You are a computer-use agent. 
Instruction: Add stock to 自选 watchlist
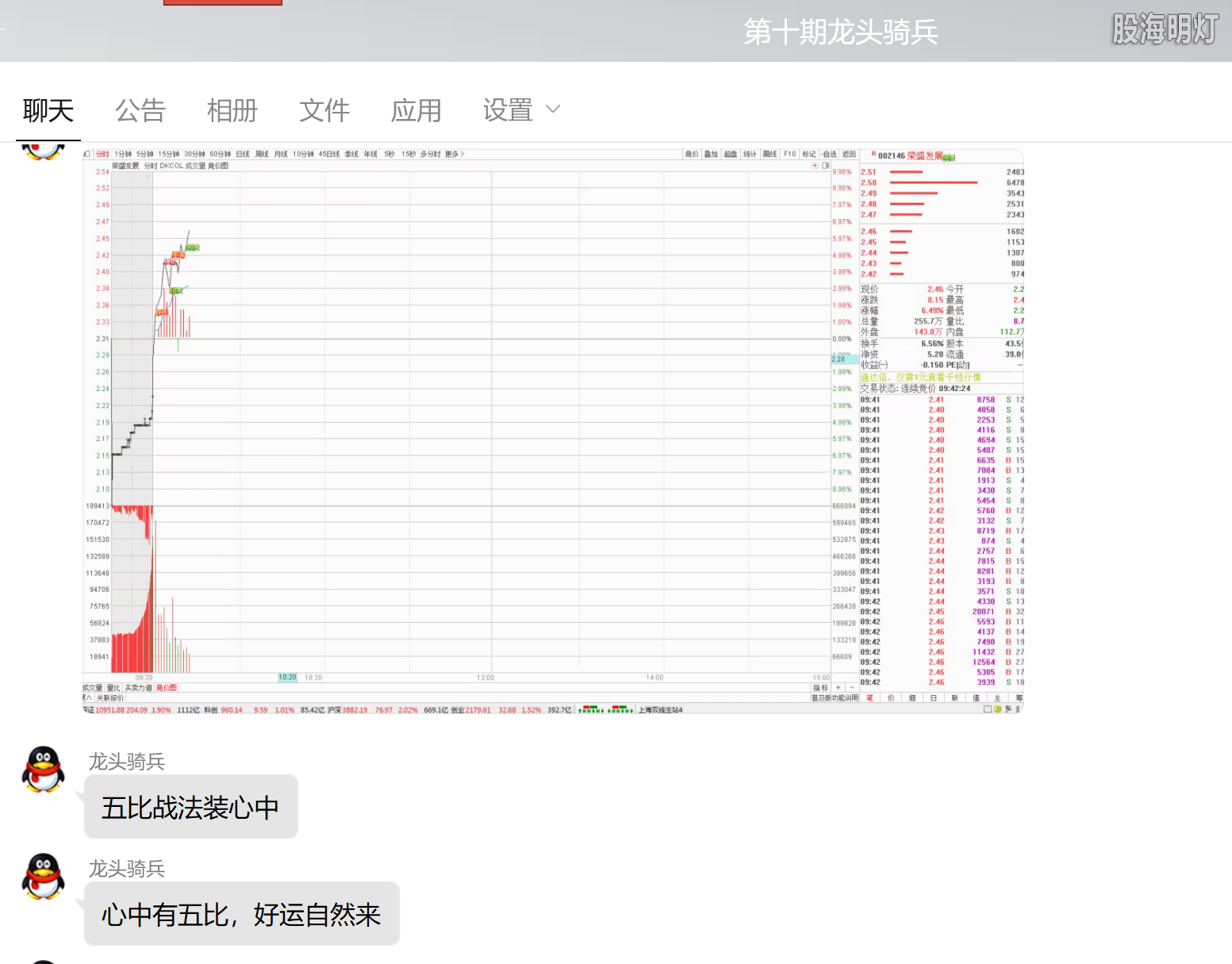click(x=829, y=154)
